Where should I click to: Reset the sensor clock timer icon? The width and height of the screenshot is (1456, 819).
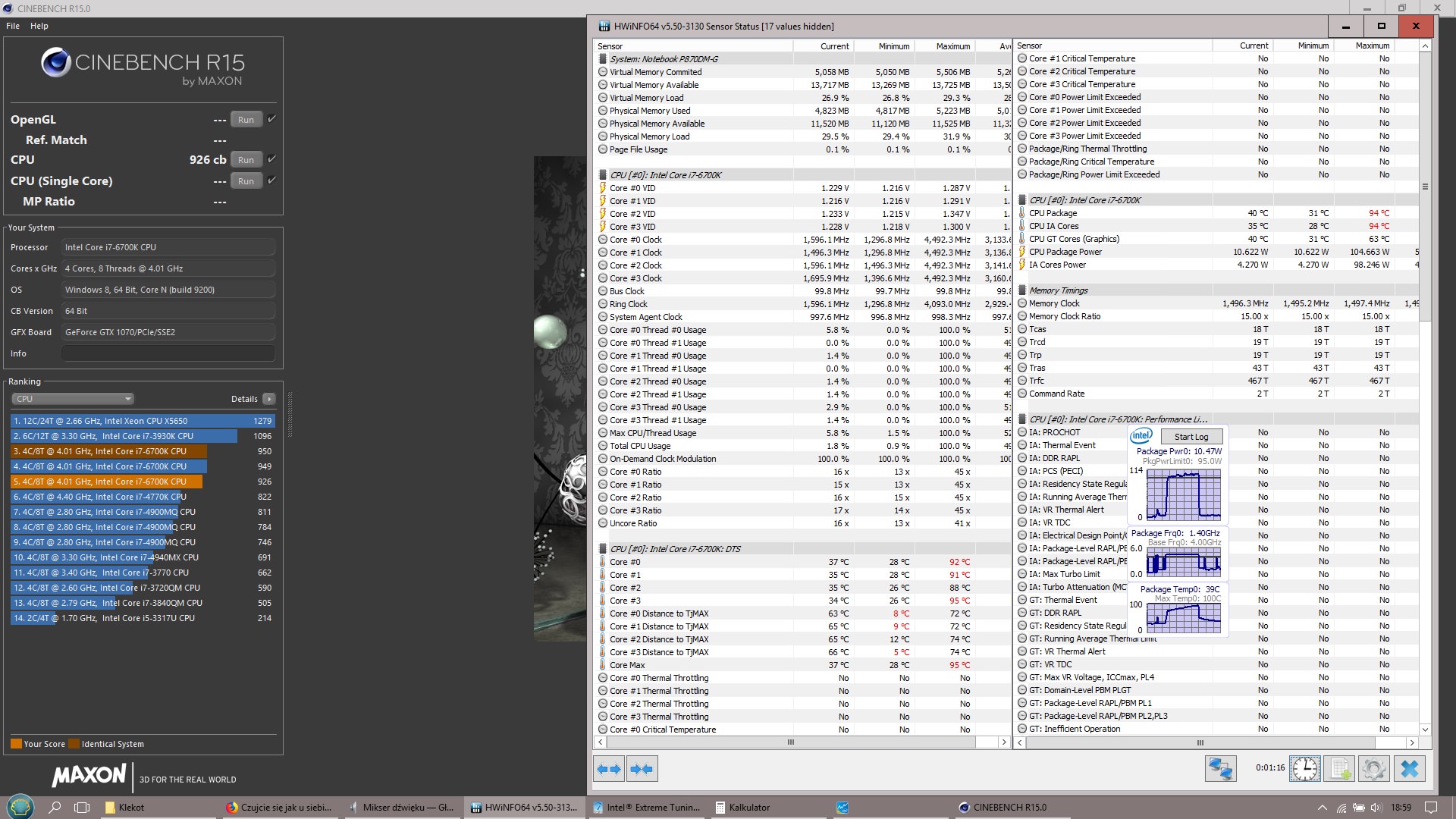coord(1304,769)
